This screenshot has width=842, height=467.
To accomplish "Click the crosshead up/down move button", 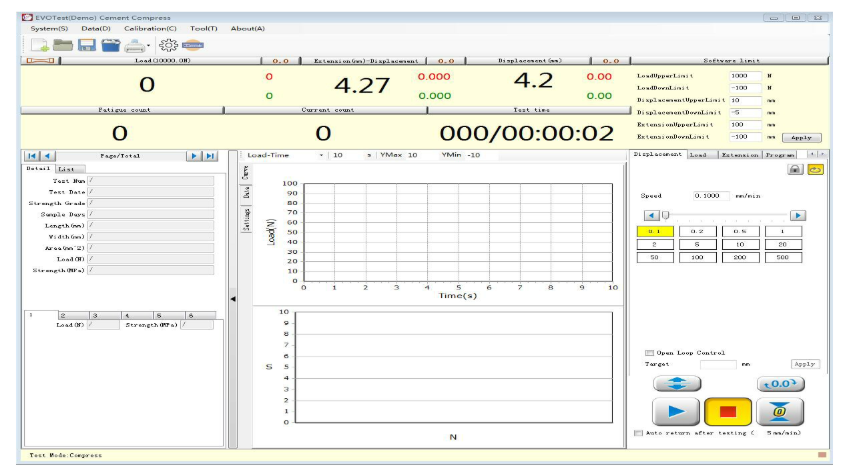I will pyautogui.click(x=677, y=384).
